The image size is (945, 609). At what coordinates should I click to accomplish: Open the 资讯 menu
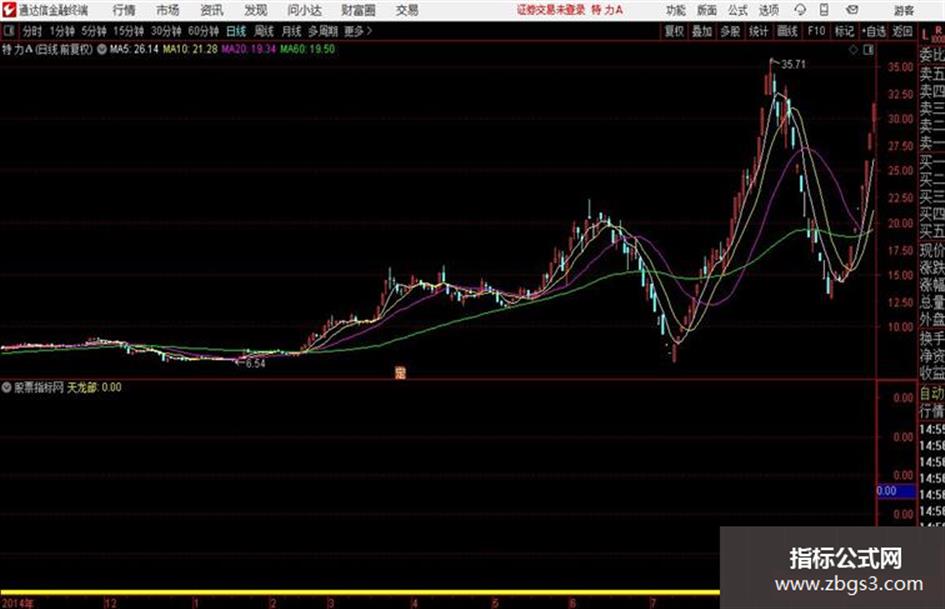coord(212,10)
